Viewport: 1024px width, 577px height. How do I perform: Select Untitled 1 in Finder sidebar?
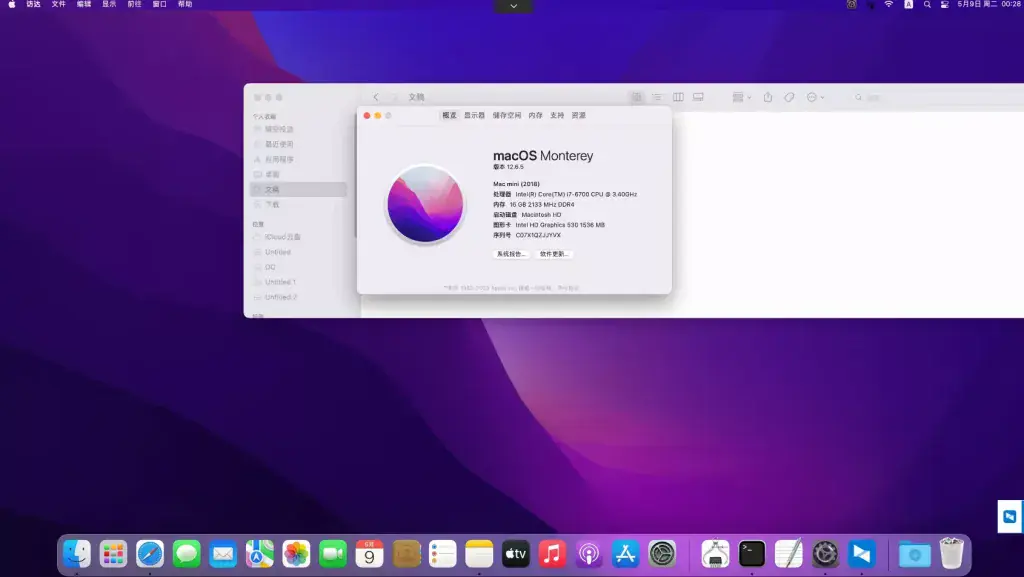click(298, 282)
